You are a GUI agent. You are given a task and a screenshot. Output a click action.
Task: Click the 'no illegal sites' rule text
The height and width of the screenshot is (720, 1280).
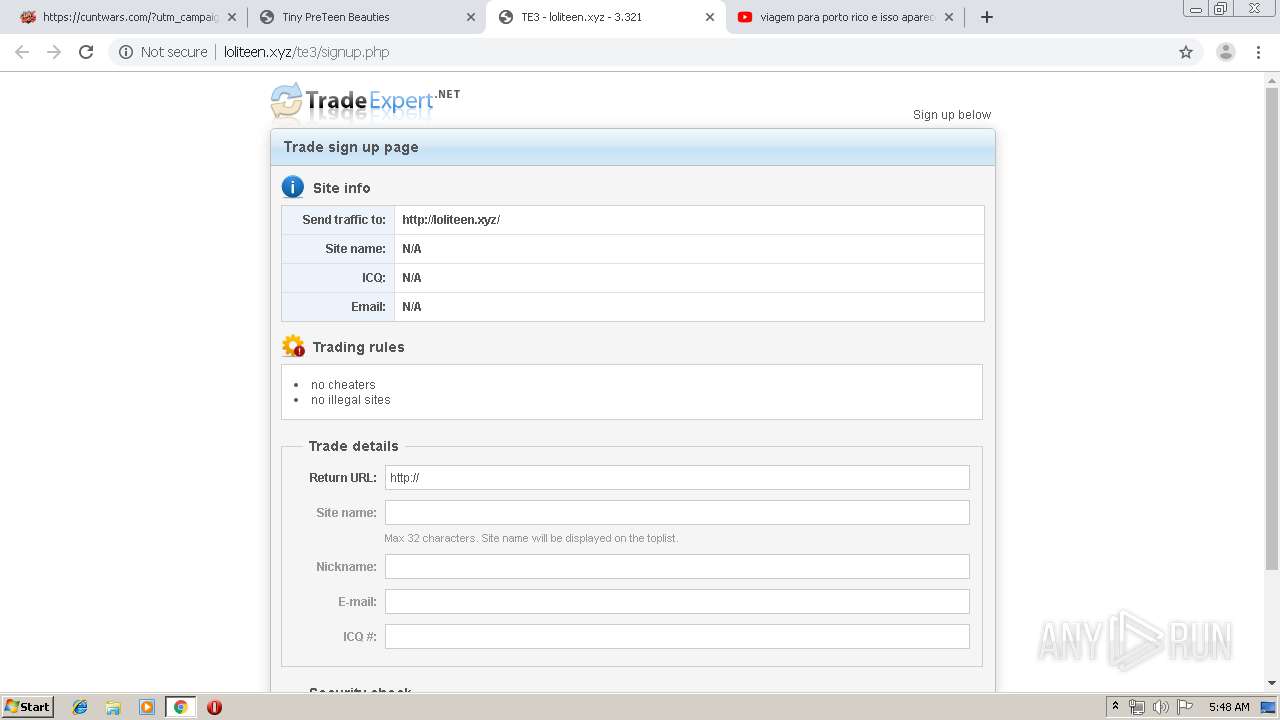click(x=351, y=400)
